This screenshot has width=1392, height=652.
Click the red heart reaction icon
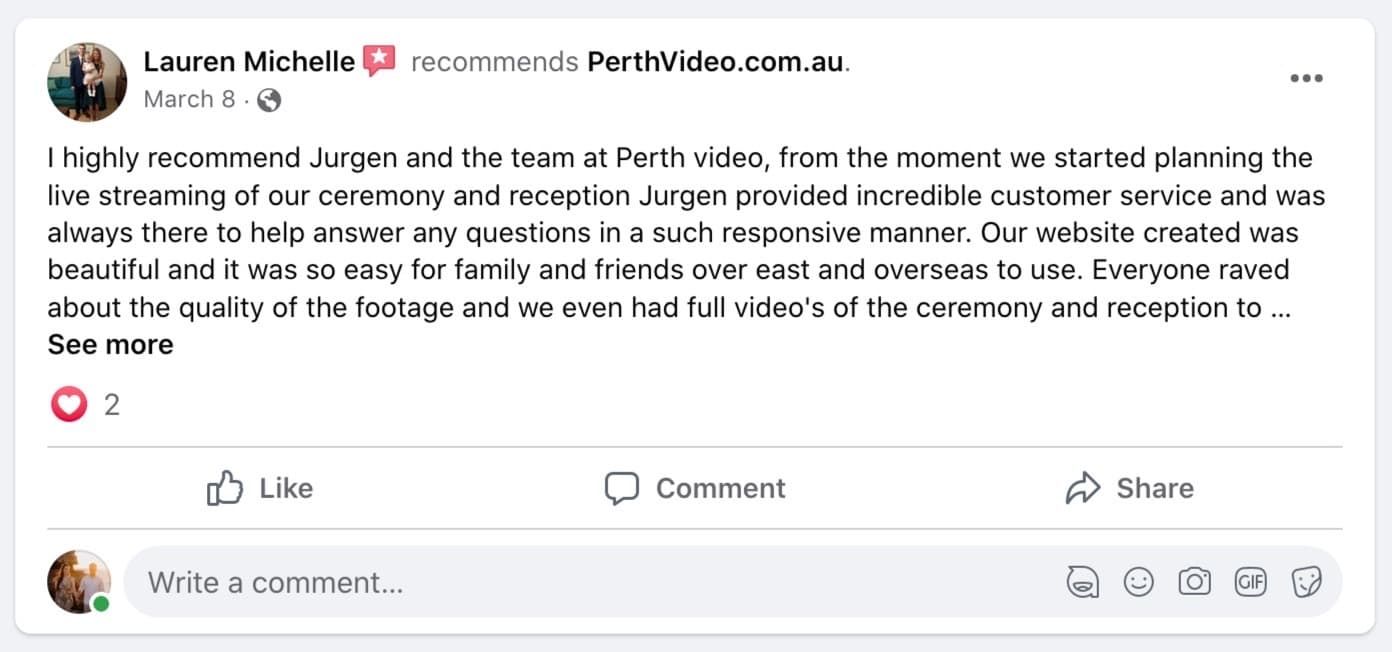(68, 405)
